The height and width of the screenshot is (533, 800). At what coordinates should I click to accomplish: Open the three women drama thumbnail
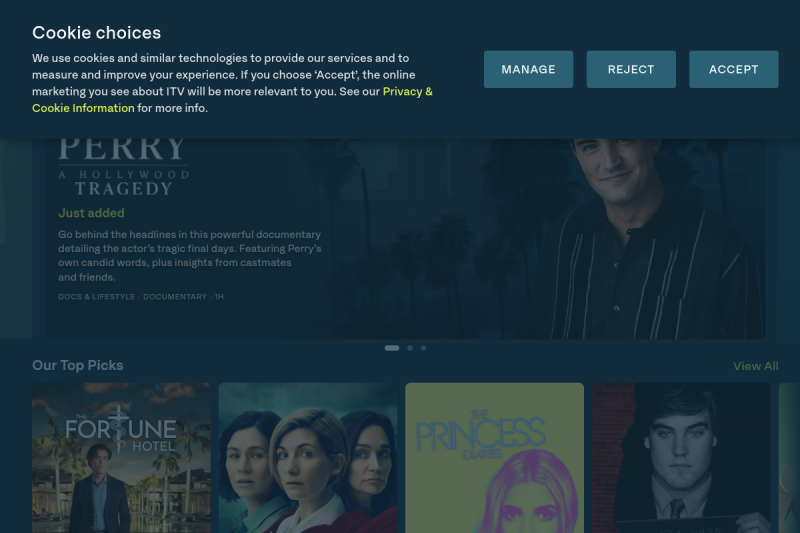[x=308, y=458]
